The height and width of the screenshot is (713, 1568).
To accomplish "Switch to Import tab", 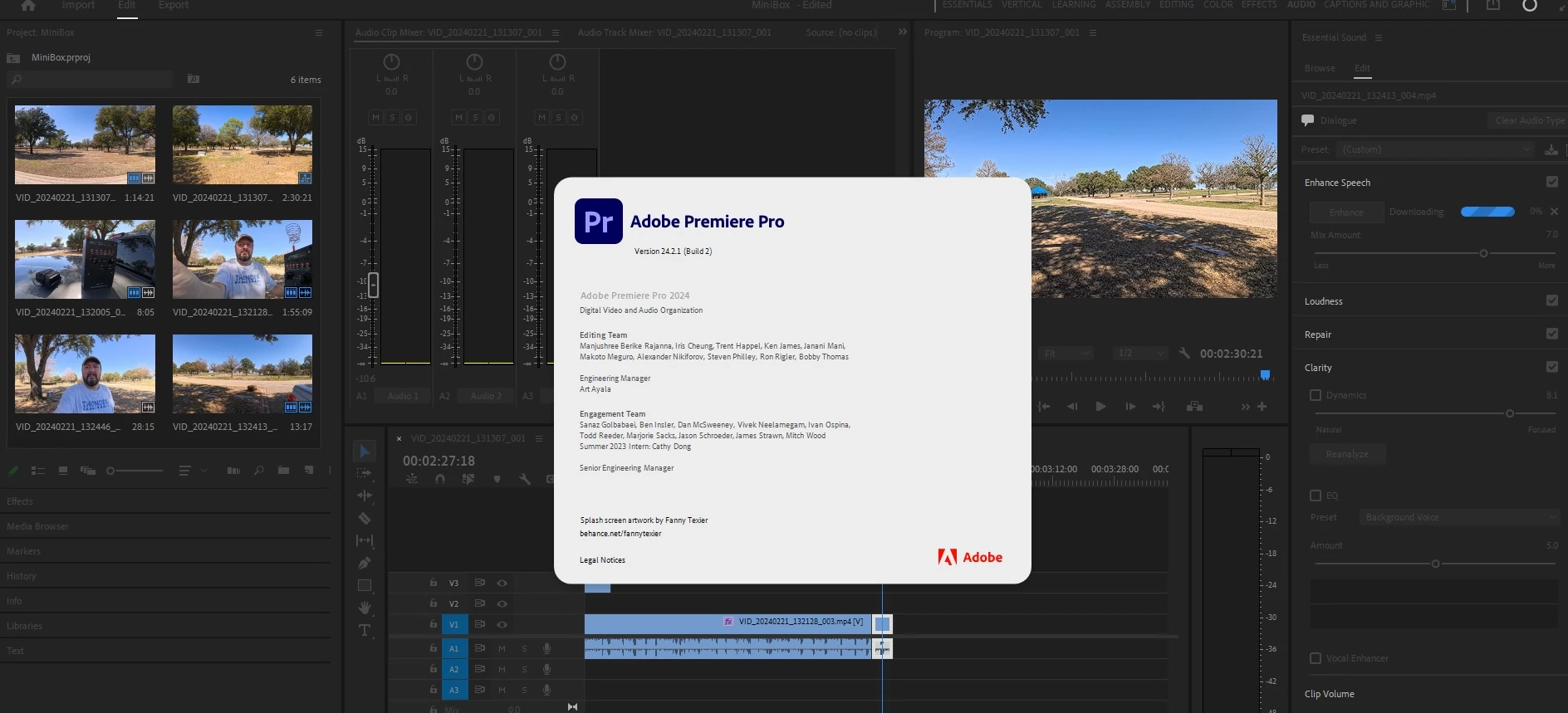I will pos(78,5).
